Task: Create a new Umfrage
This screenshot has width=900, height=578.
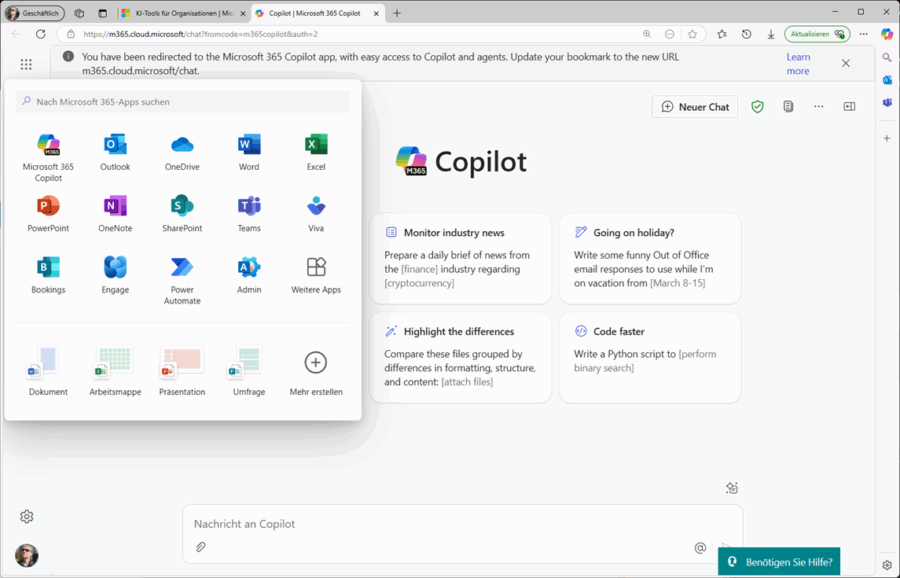Action: coord(249,371)
